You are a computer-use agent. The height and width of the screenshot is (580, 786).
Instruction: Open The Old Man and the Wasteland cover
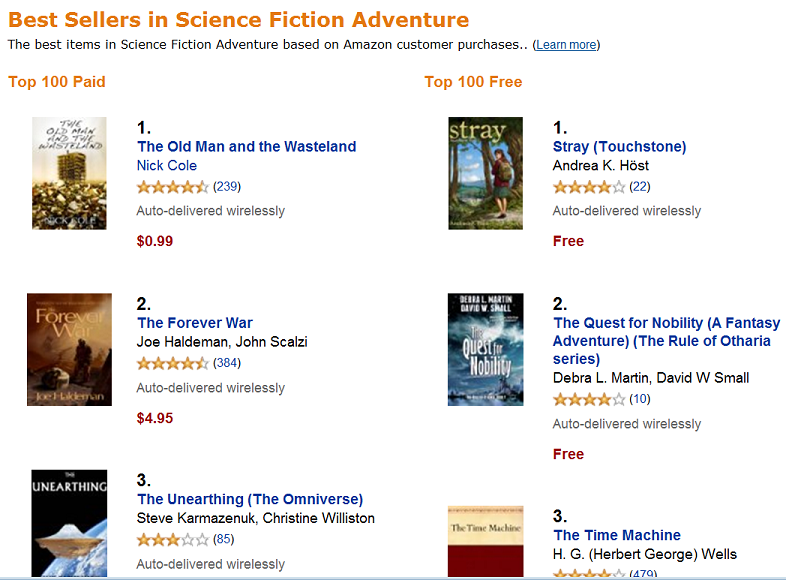click(69, 173)
